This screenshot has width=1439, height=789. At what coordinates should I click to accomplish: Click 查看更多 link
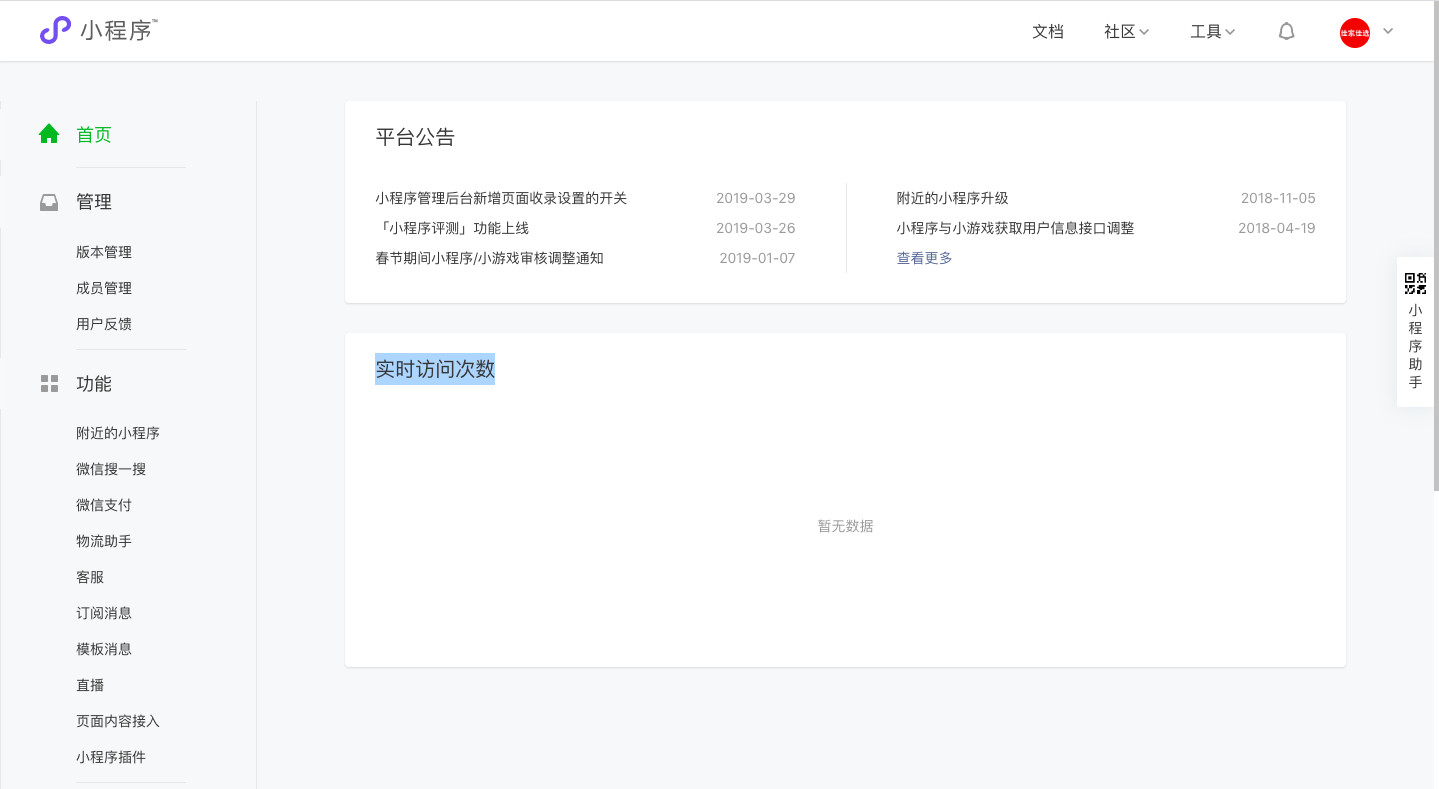924,258
